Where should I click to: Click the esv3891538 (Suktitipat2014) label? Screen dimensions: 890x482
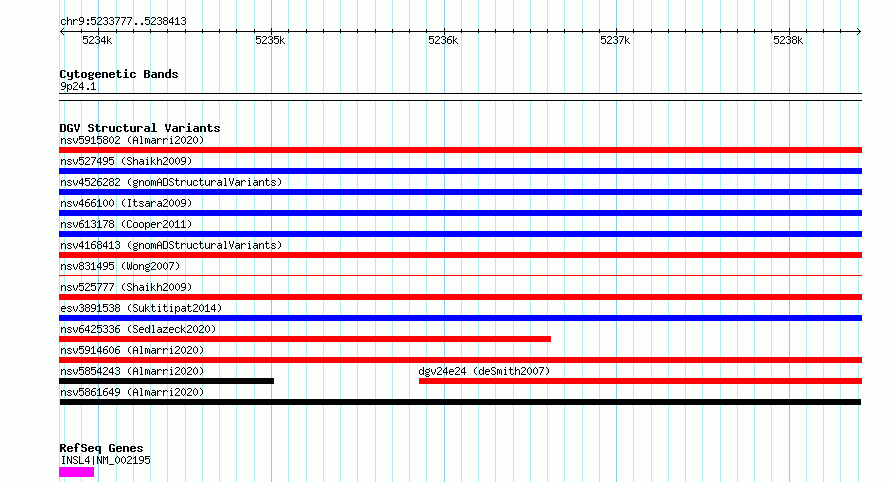(141, 308)
